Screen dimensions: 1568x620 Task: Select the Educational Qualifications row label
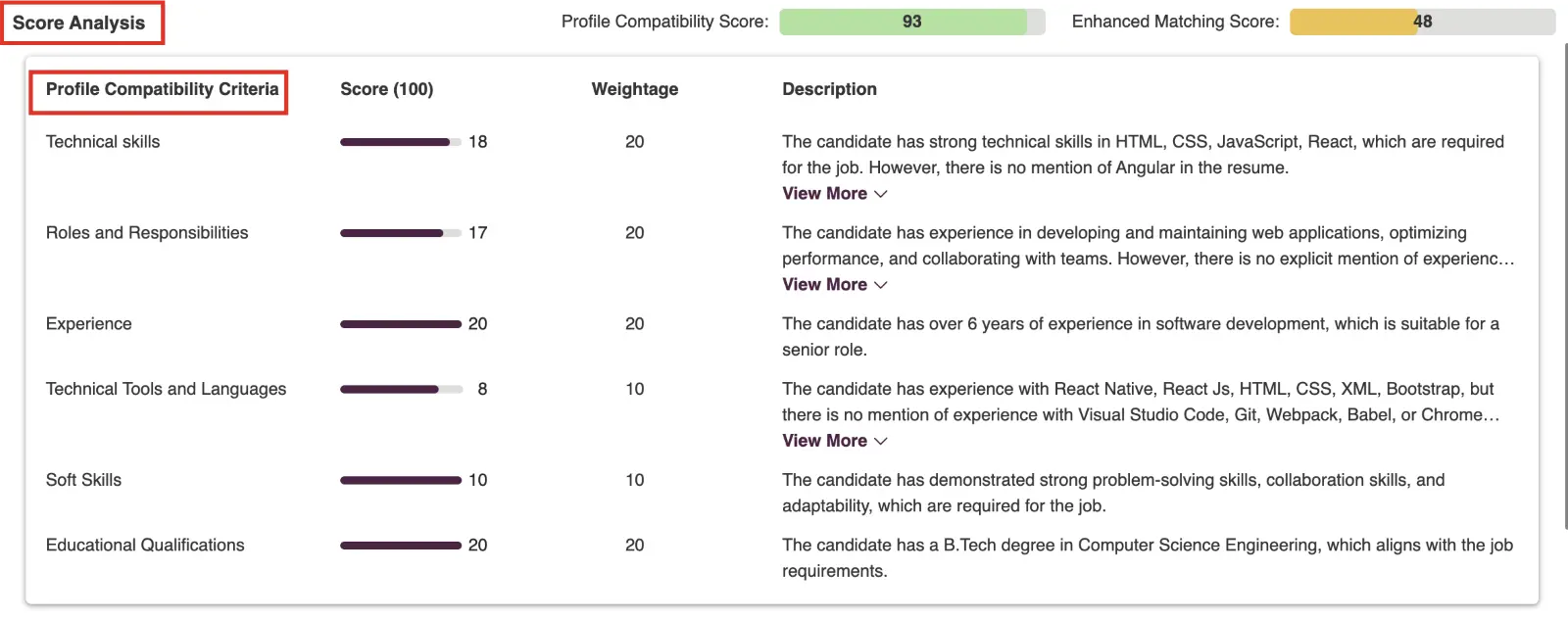tap(145, 546)
